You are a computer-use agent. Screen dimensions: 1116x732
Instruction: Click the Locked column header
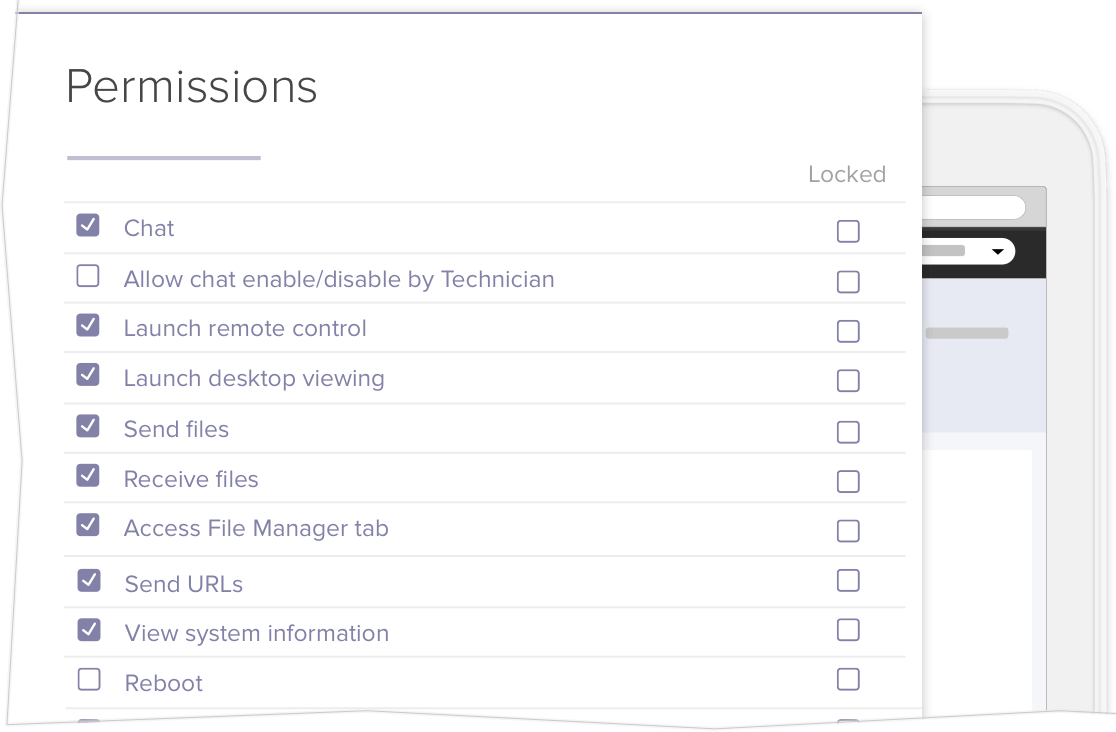click(847, 174)
